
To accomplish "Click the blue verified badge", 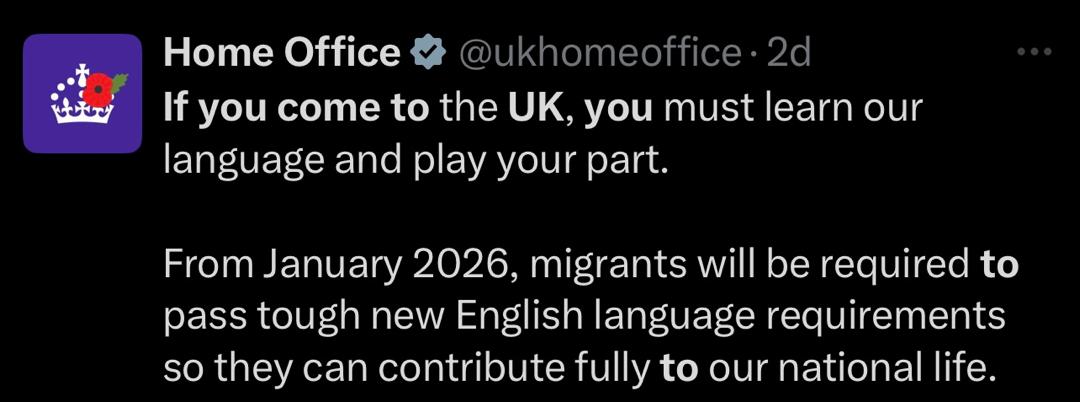I will click(x=429, y=53).
